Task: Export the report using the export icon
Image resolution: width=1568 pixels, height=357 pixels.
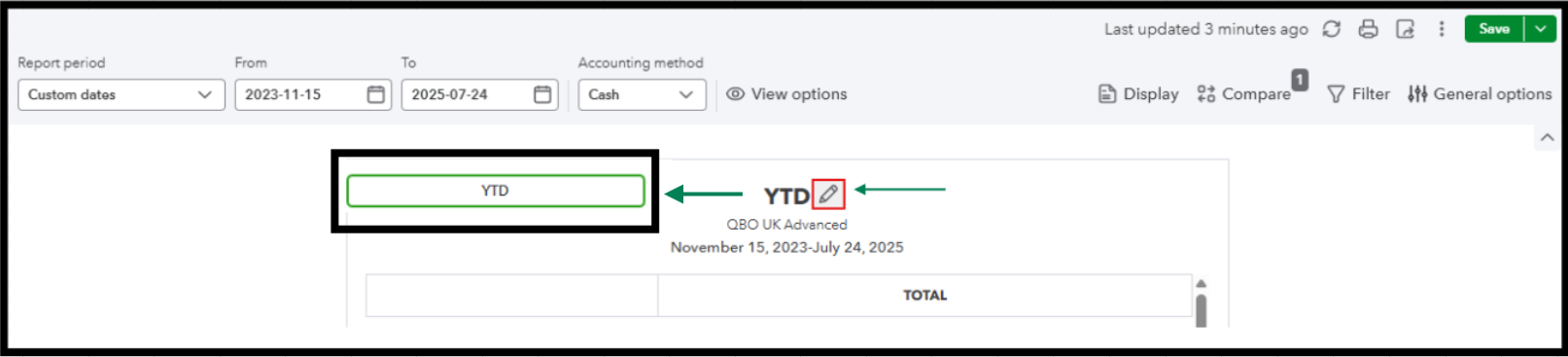Action: tap(1405, 29)
